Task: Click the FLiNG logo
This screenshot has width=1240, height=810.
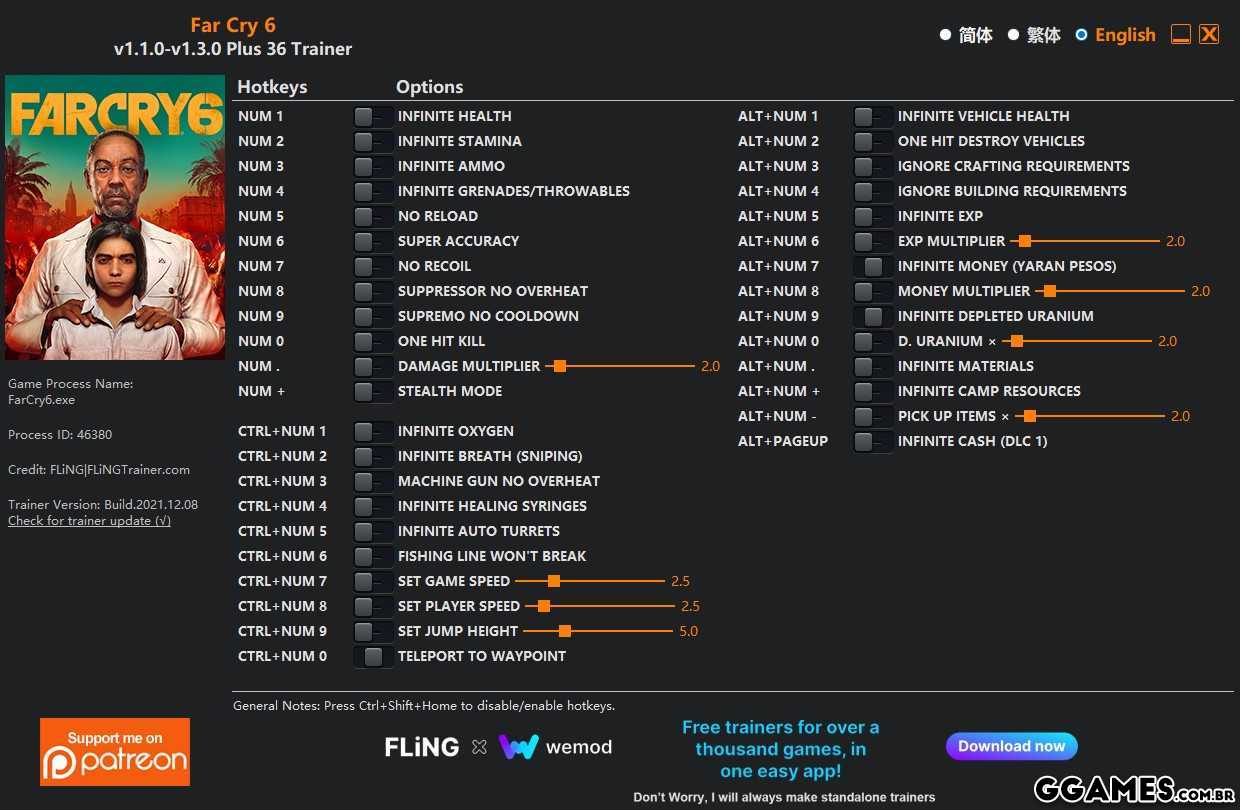Action: coord(422,747)
